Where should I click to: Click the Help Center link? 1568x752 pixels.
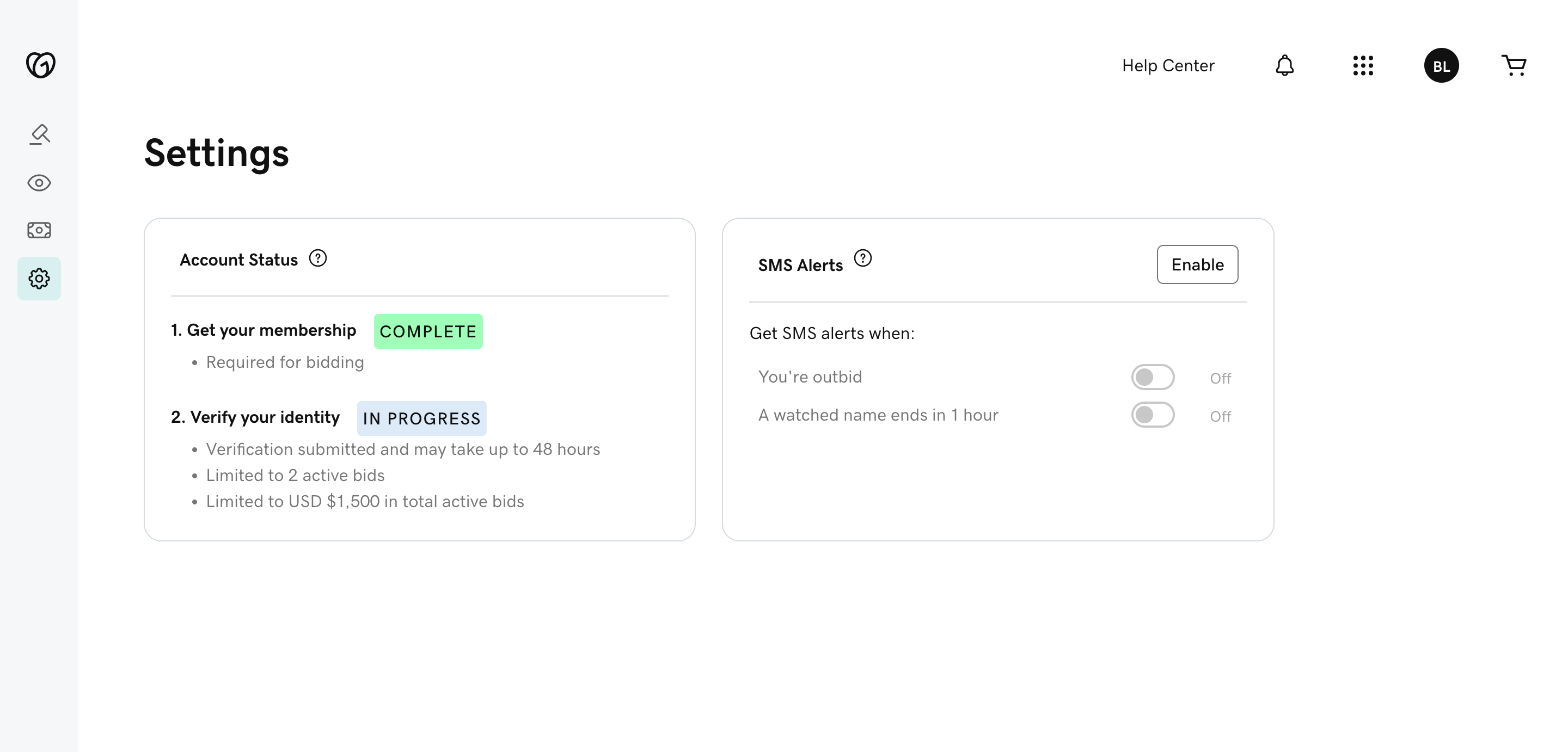pos(1168,65)
